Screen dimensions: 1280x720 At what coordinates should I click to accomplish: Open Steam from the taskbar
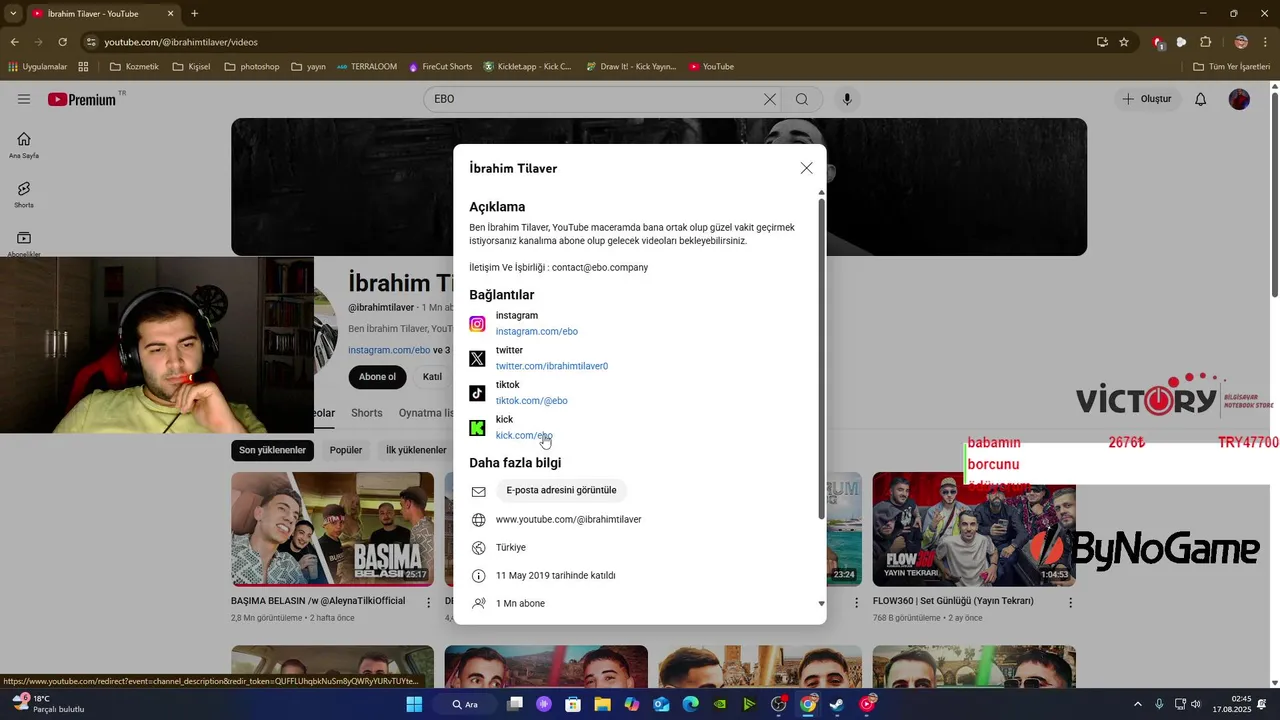(837, 704)
